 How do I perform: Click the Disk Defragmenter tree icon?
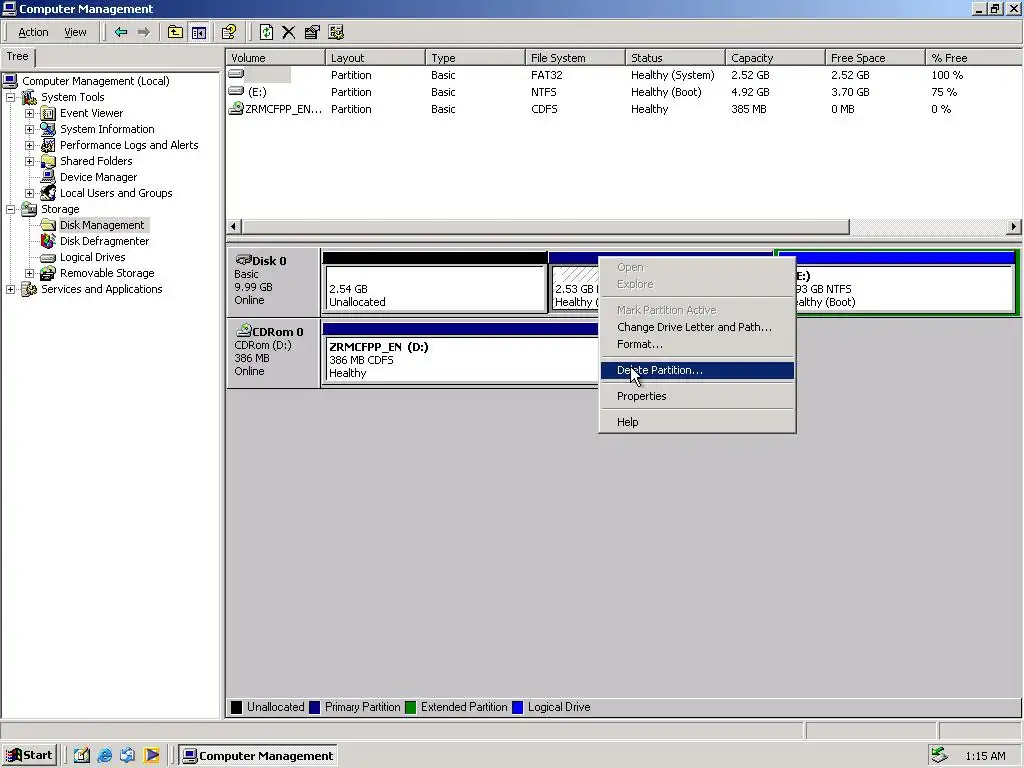(x=48, y=241)
